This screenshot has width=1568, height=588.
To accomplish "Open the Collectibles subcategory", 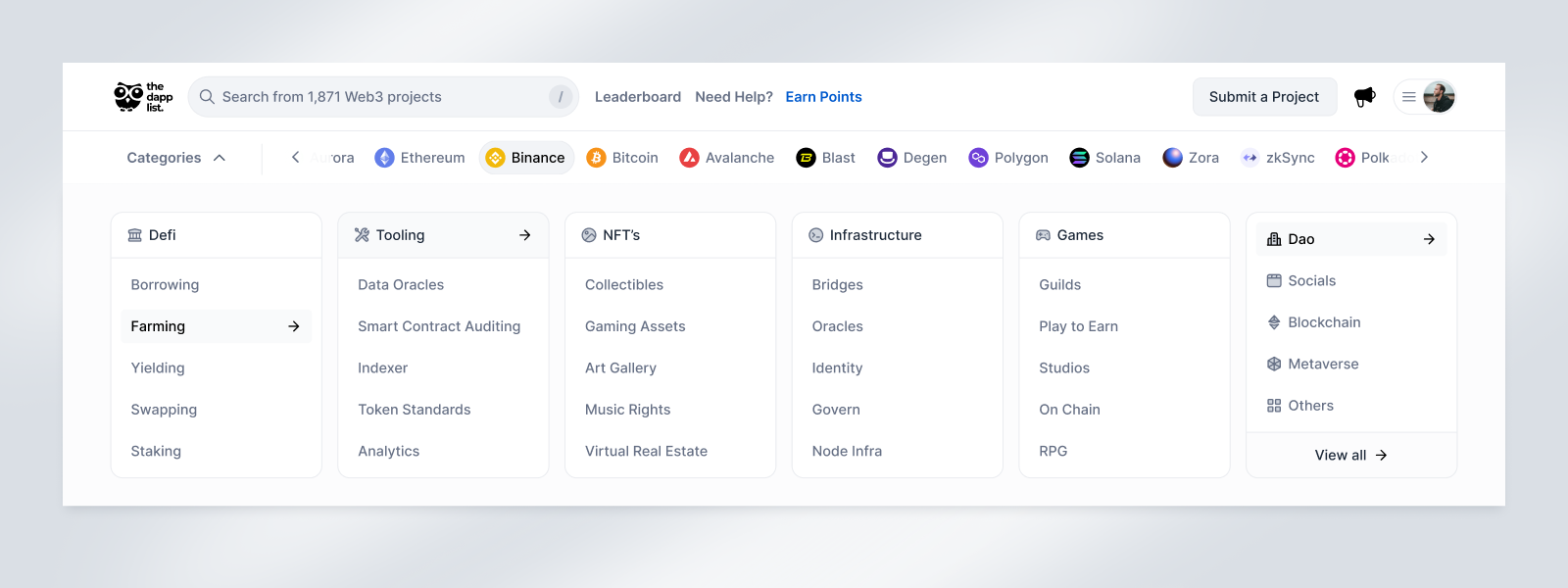I will pos(624,285).
